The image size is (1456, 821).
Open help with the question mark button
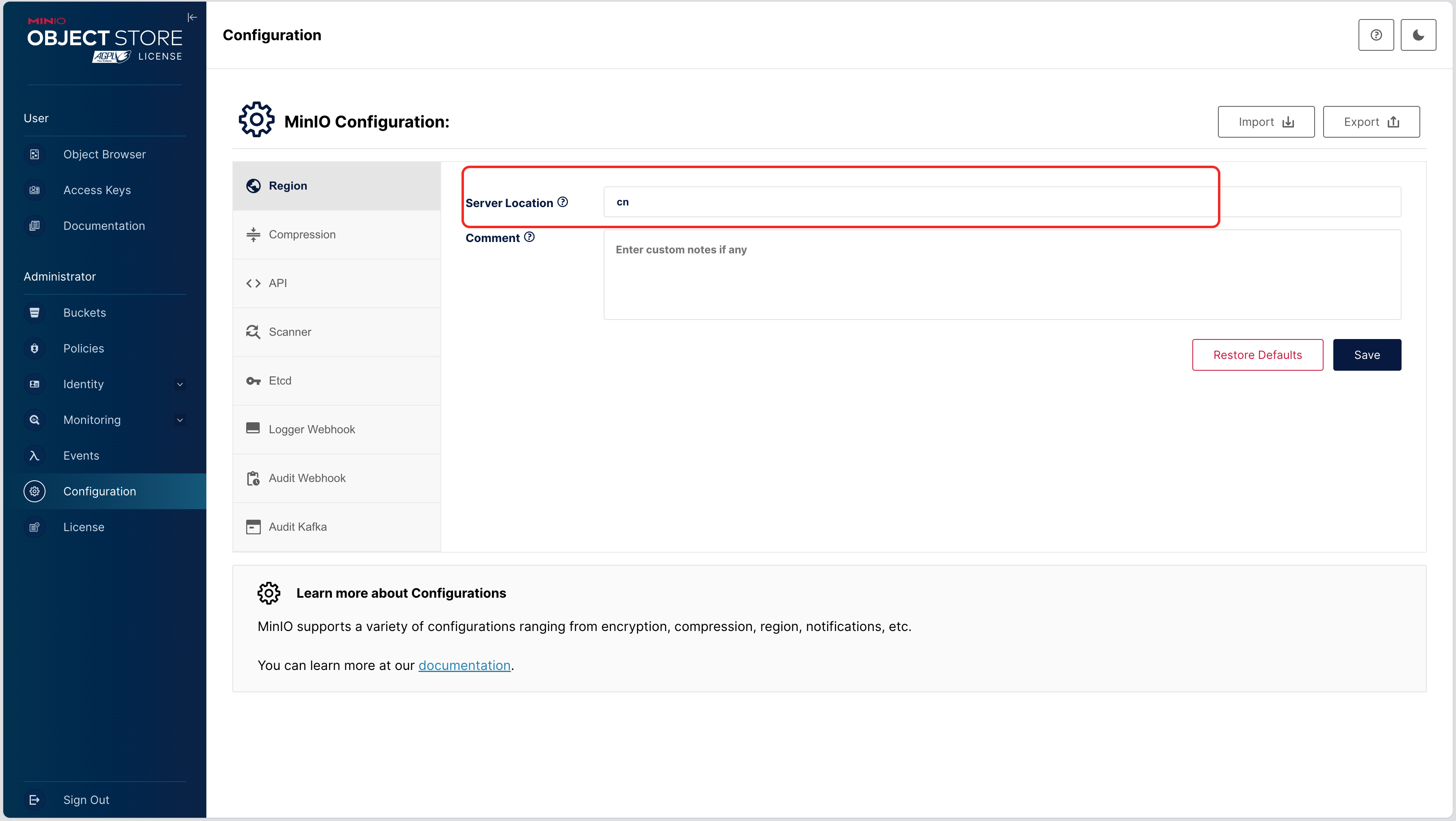point(1376,35)
